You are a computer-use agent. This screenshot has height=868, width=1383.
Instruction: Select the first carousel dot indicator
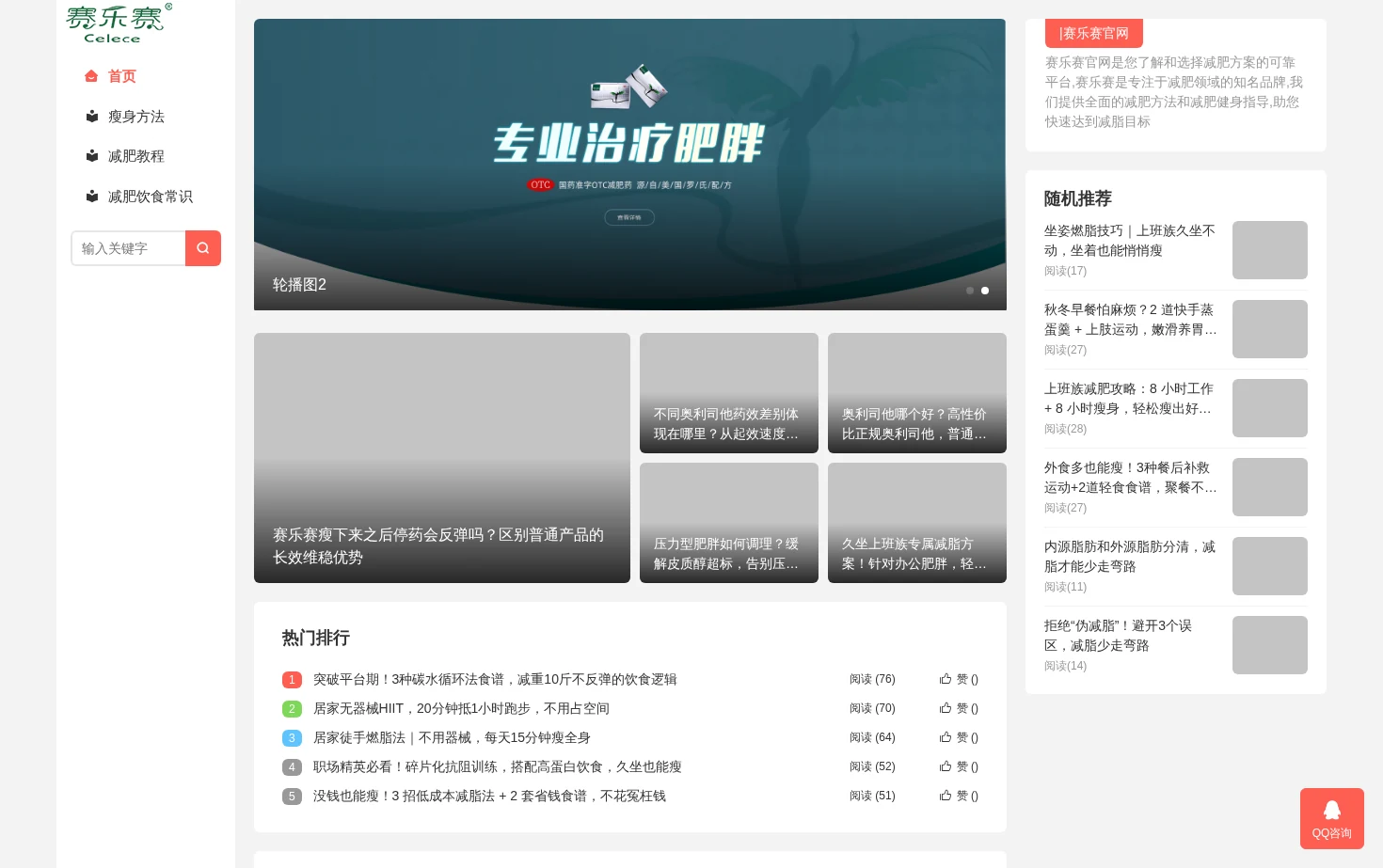tap(970, 291)
